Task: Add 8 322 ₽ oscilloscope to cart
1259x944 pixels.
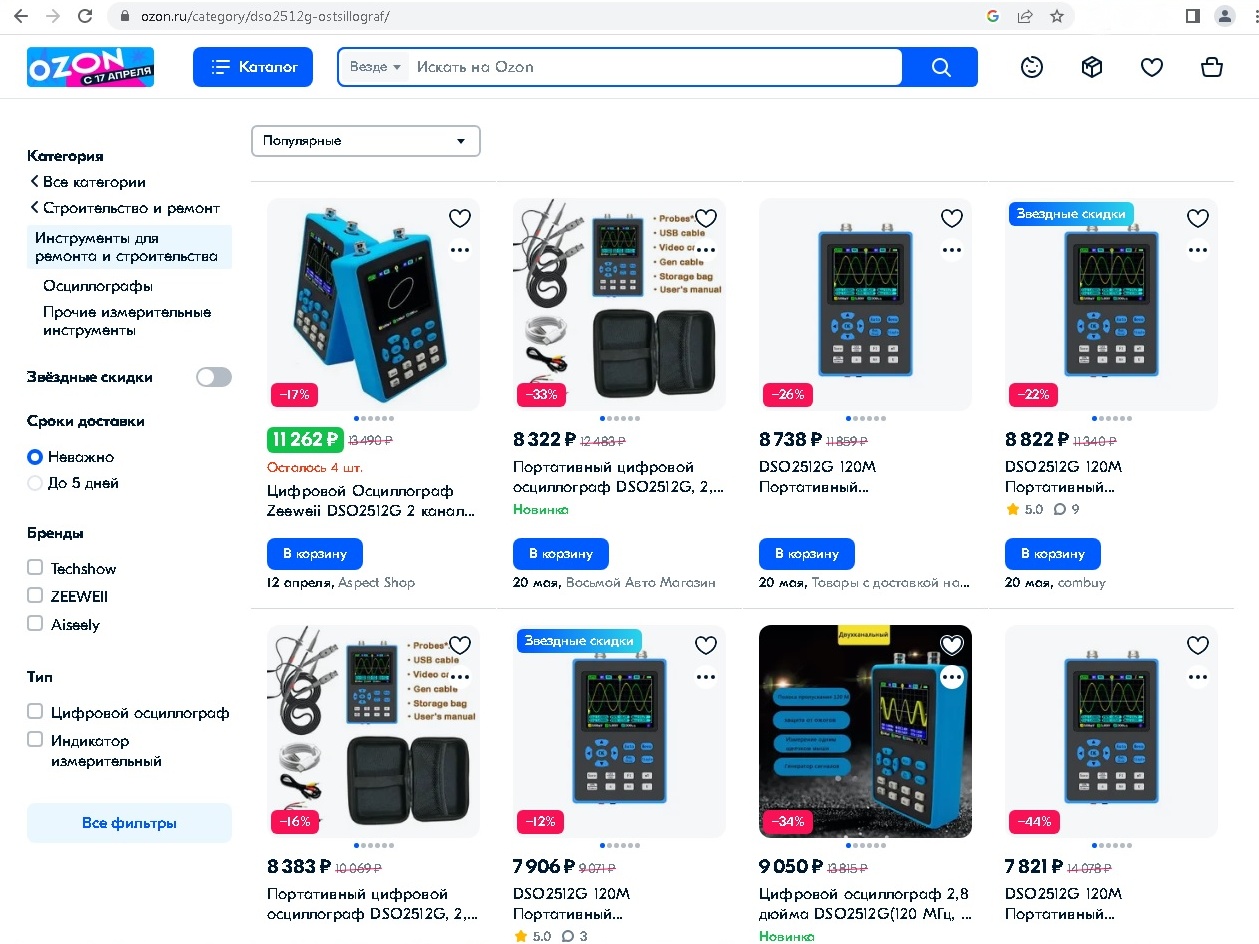Action: pyautogui.click(x=561, y=554)
